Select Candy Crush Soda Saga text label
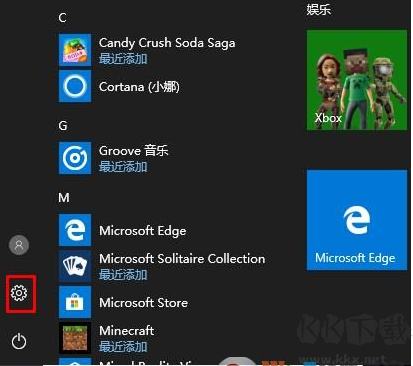Screen dimensions: 413x366 pyautogui.click(x=167, y=43)
